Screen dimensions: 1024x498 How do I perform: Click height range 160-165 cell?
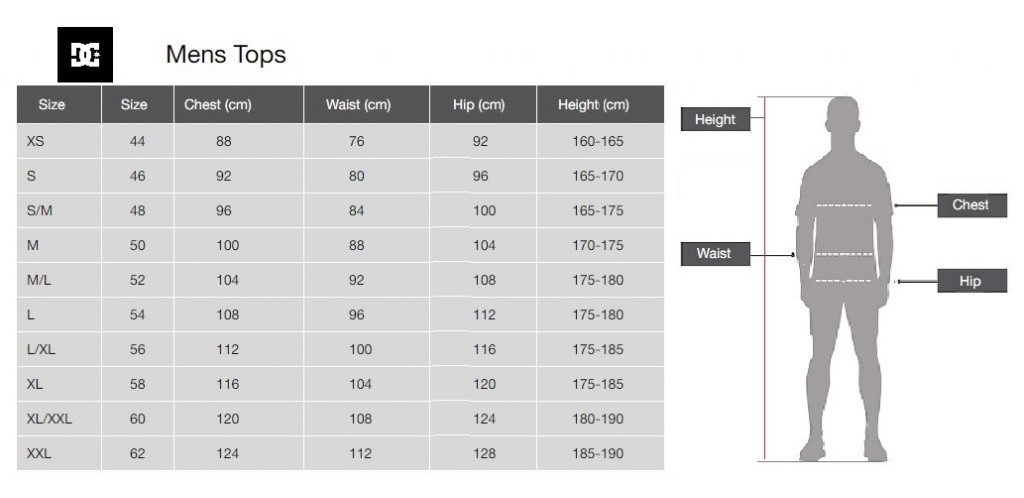tap(598, 141)
